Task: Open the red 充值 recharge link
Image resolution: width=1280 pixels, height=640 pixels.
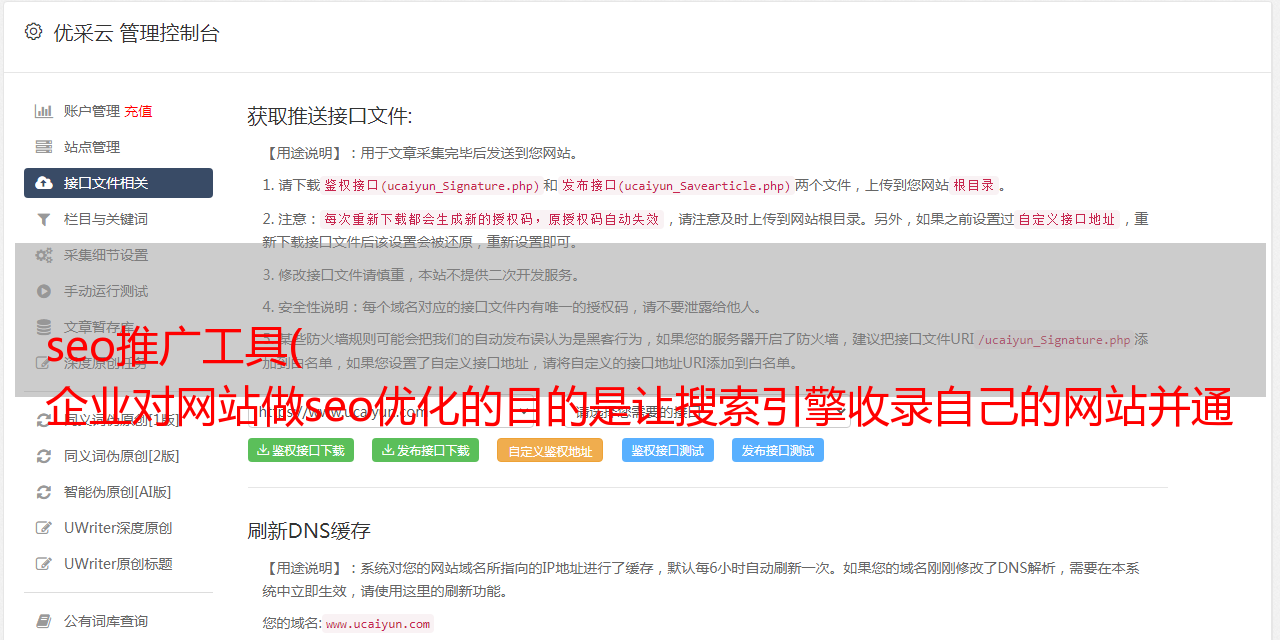Action: 138,111
